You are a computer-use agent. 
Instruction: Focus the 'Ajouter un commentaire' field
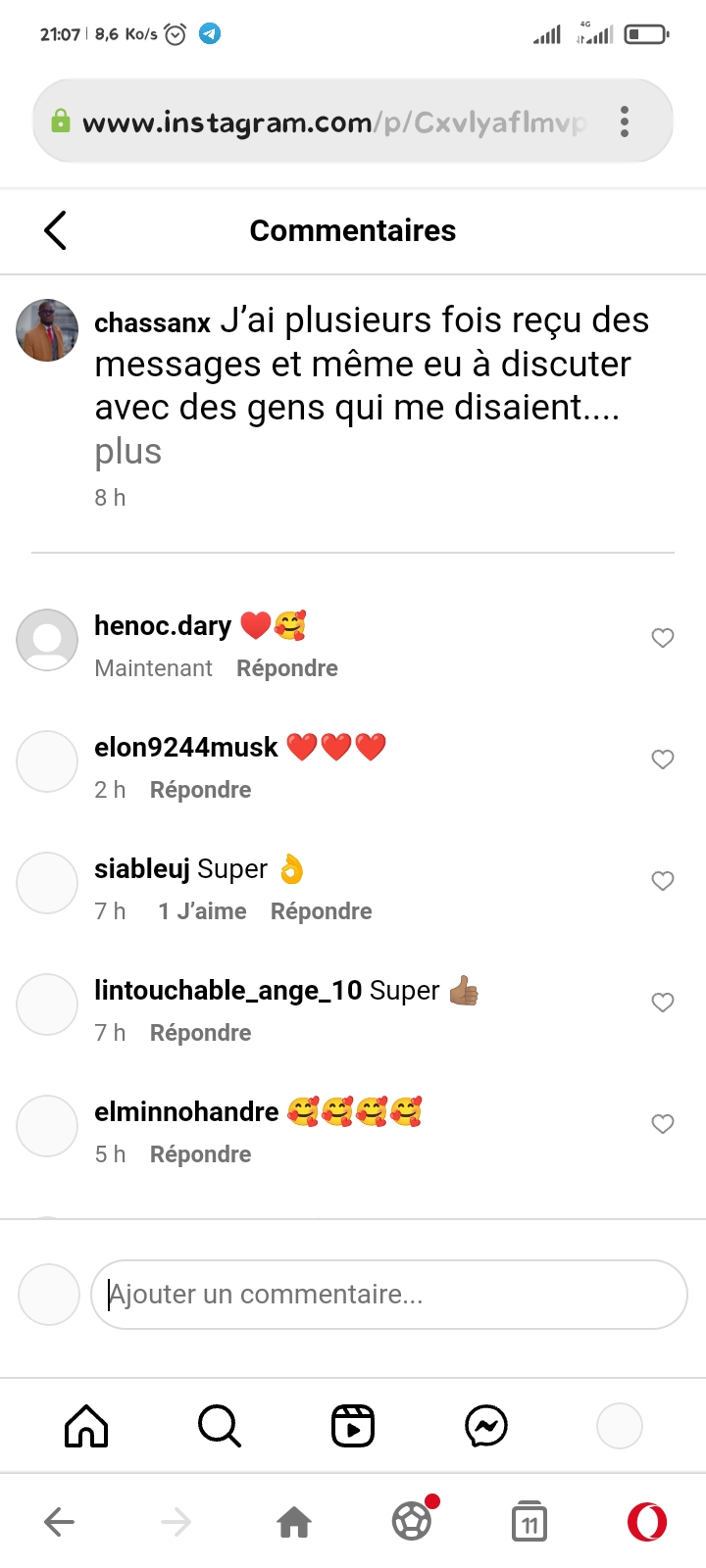tap(389, 1295)
